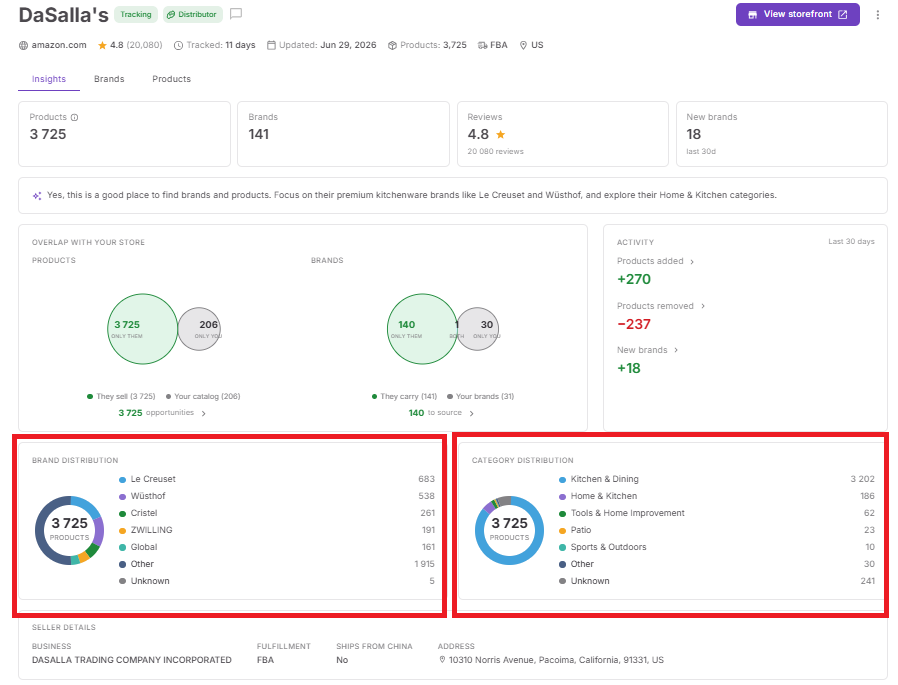This screenshot has width=898, height=685.
Task: Click the green 3 725 only-them products circle
Action: [143, 329]
